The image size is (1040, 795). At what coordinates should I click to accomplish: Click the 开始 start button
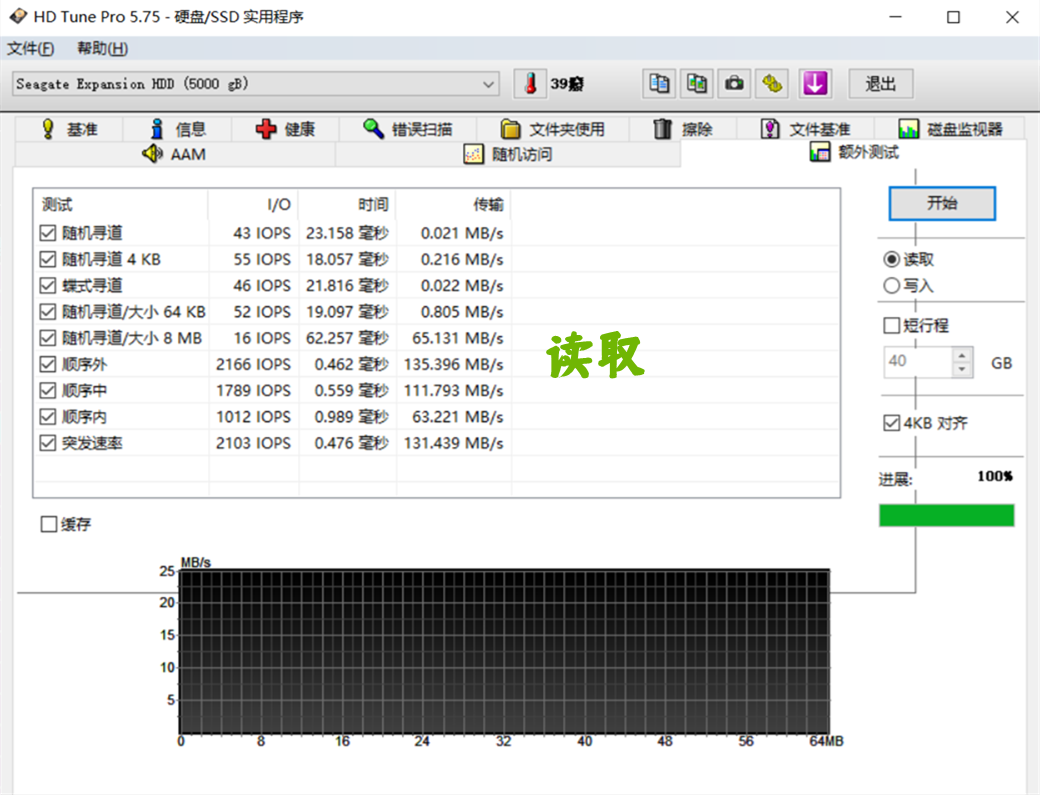pos(942,203)
